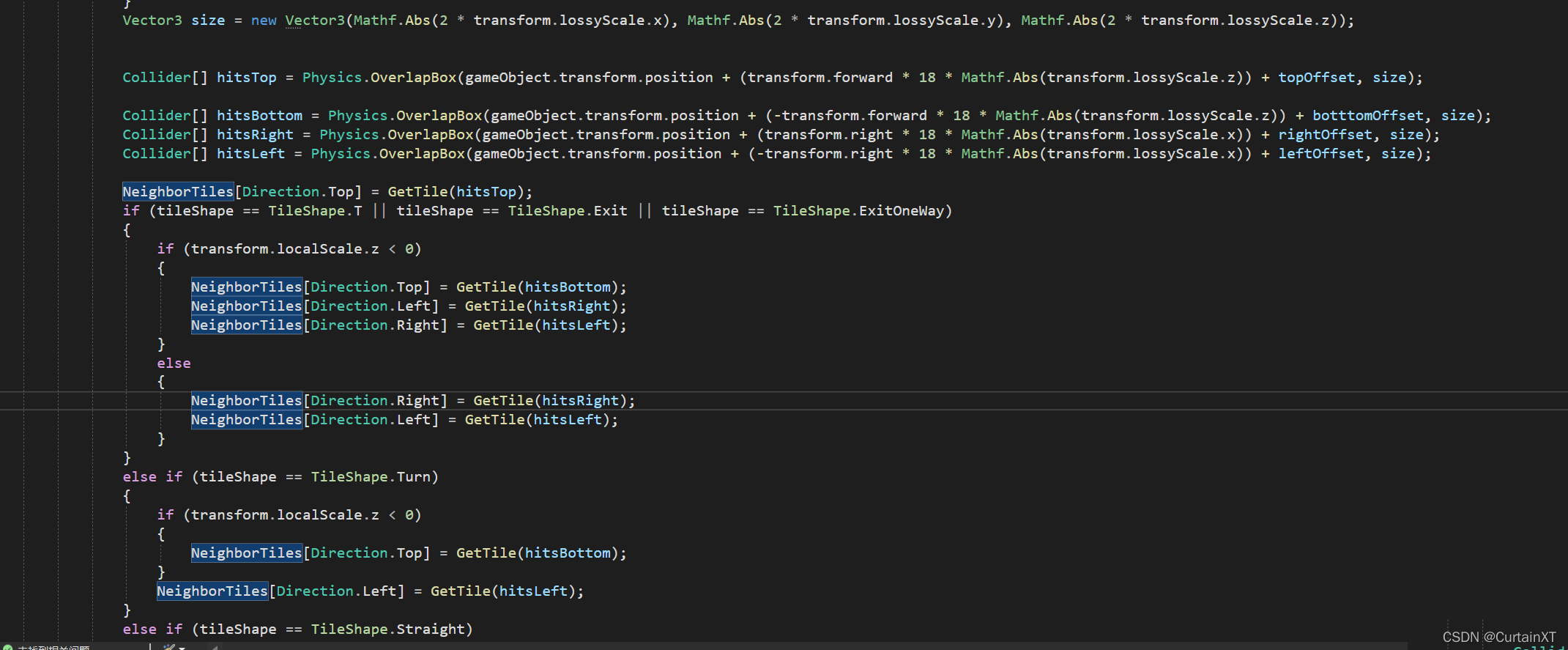Select 'hitsTop' in its Collider[] declaration

pos(247,78)
